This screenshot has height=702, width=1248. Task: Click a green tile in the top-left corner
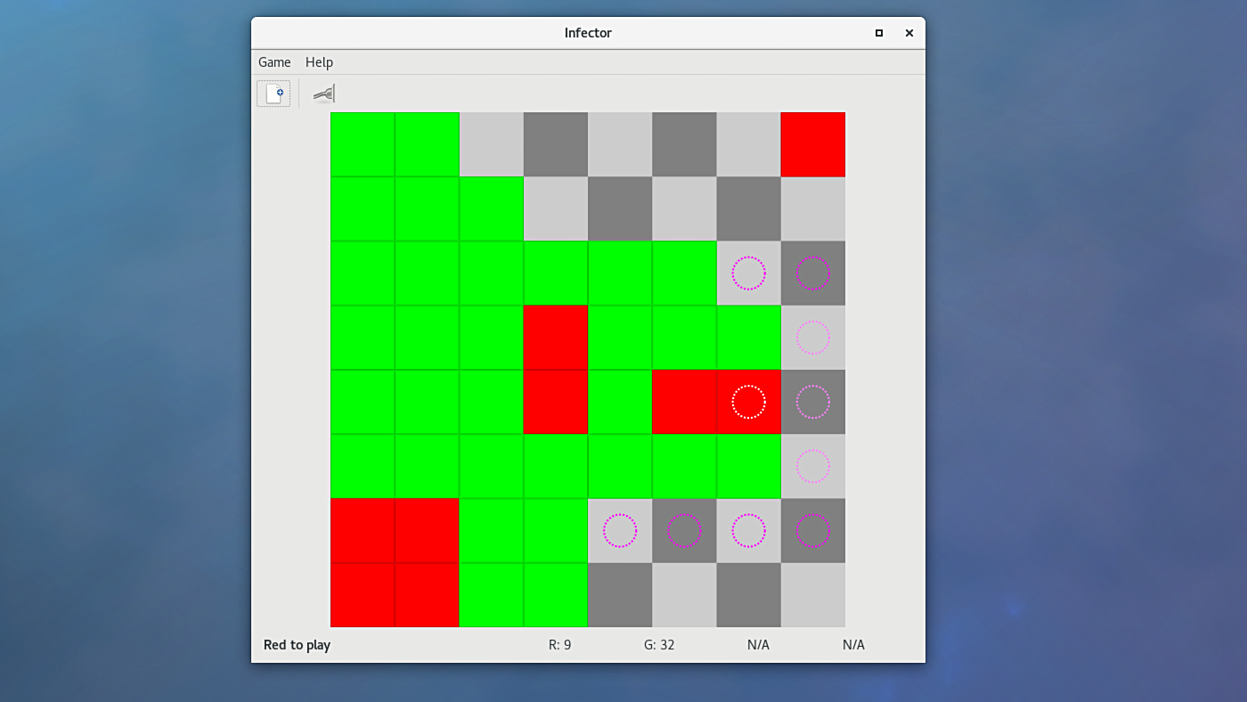click(362, 144)
